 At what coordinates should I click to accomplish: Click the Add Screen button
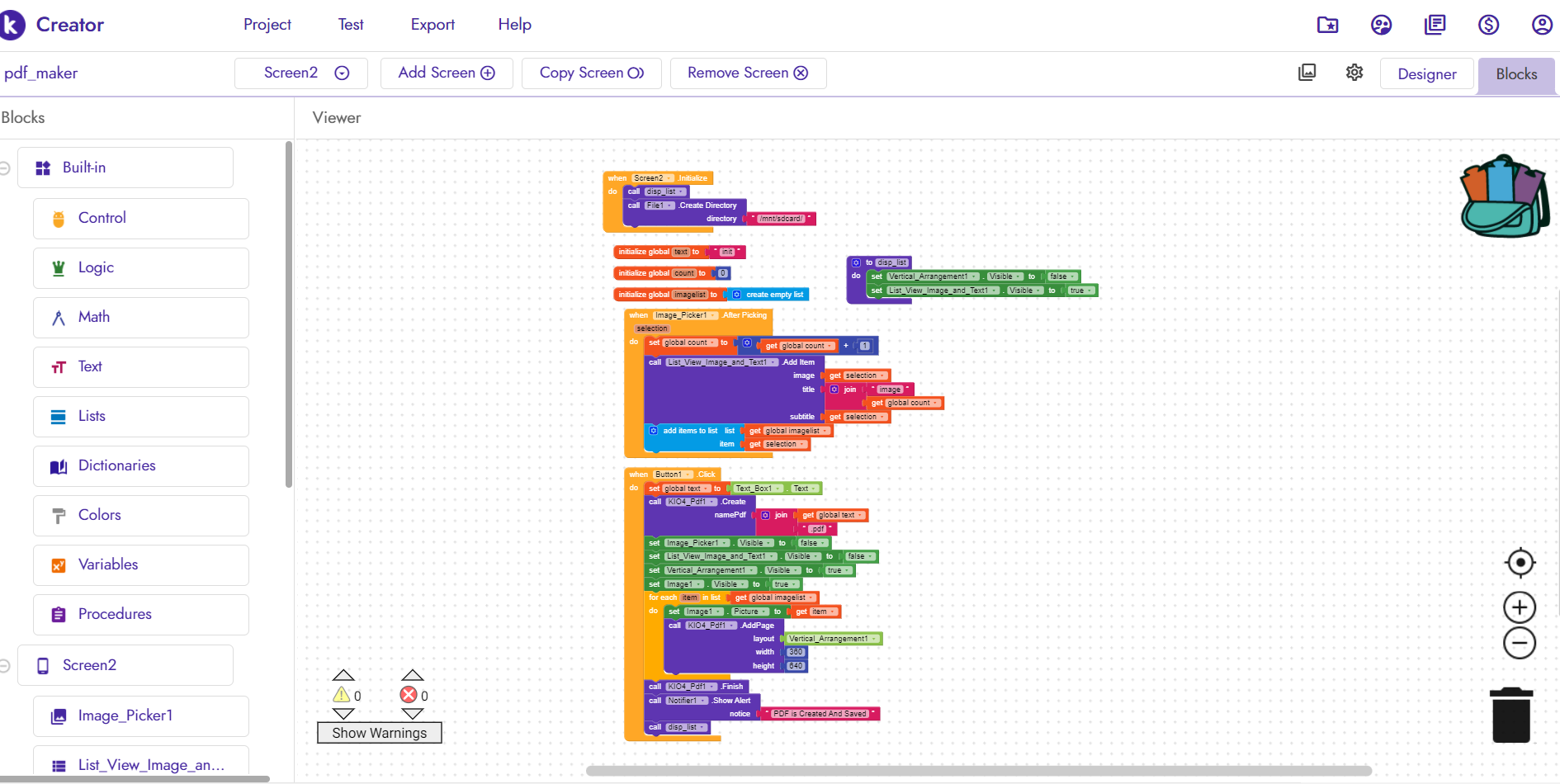(x=447, y=73)
